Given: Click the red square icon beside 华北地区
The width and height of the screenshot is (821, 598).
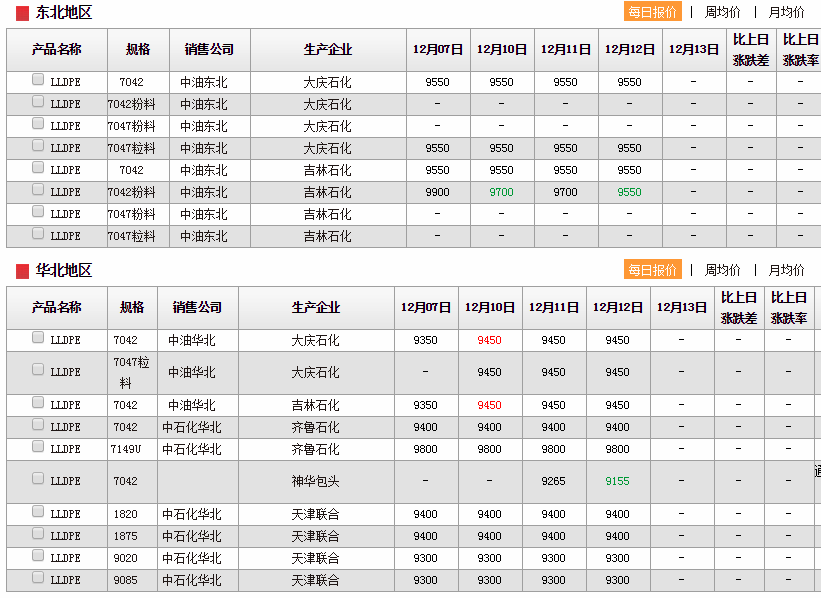Looking at the screenshot, I should pyautogui.click(x=22, y=271).
